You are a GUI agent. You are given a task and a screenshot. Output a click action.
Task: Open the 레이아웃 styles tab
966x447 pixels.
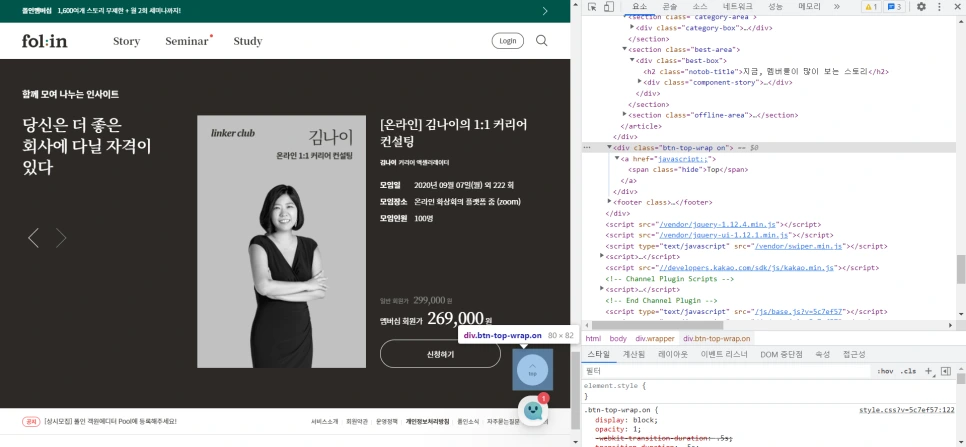(x=673, y=354)
